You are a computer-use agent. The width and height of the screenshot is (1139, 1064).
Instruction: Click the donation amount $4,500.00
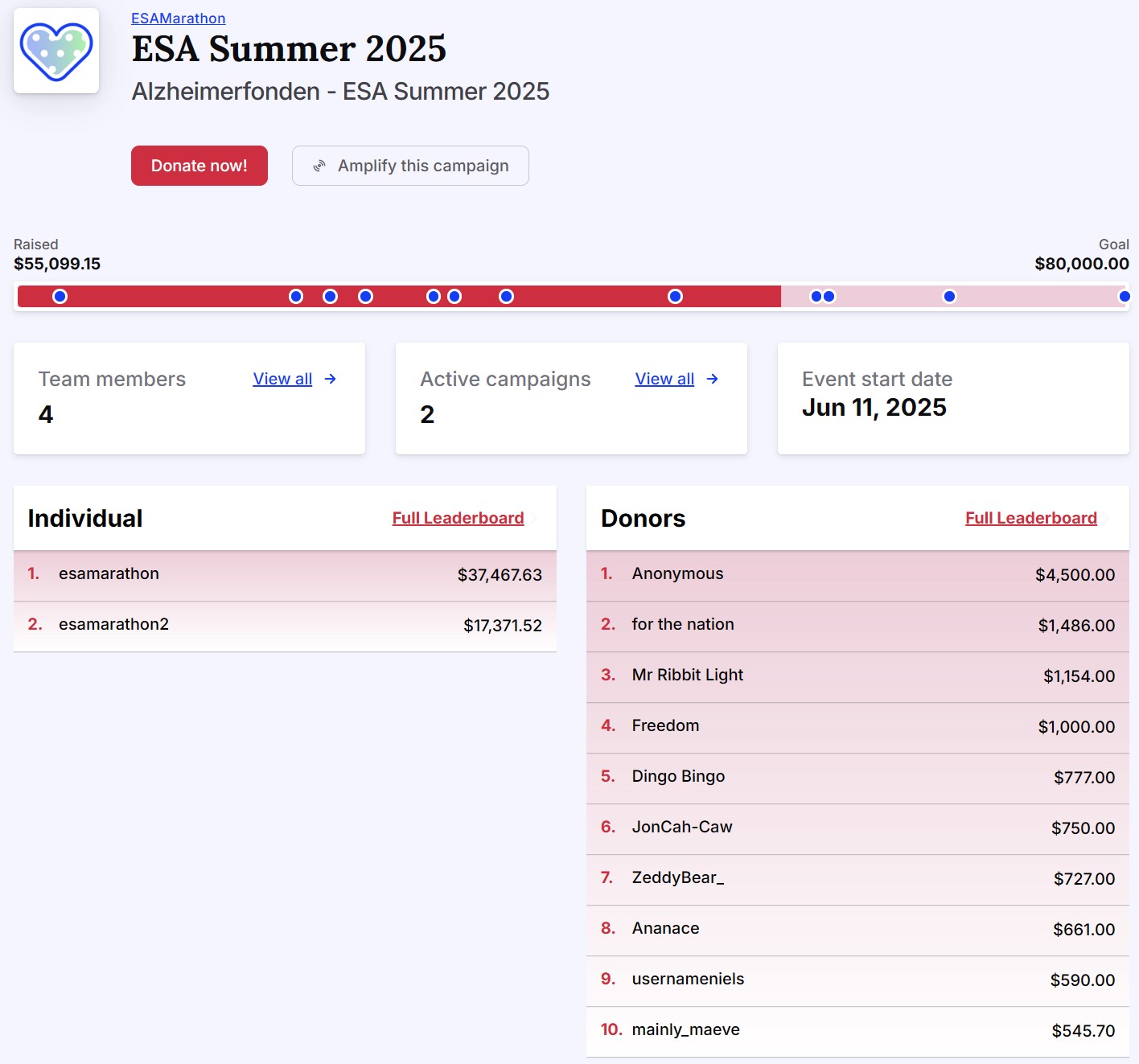1075,575
